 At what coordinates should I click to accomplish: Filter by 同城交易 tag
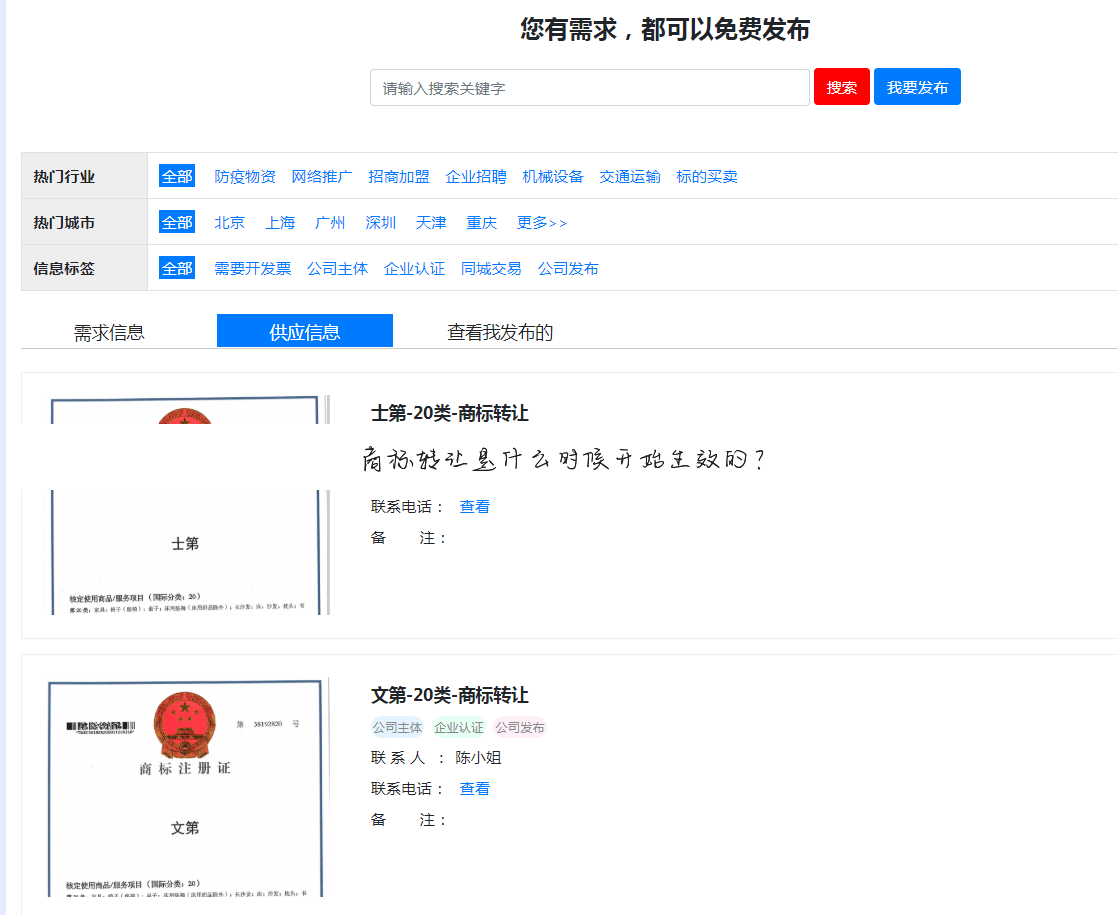point(491,268)
